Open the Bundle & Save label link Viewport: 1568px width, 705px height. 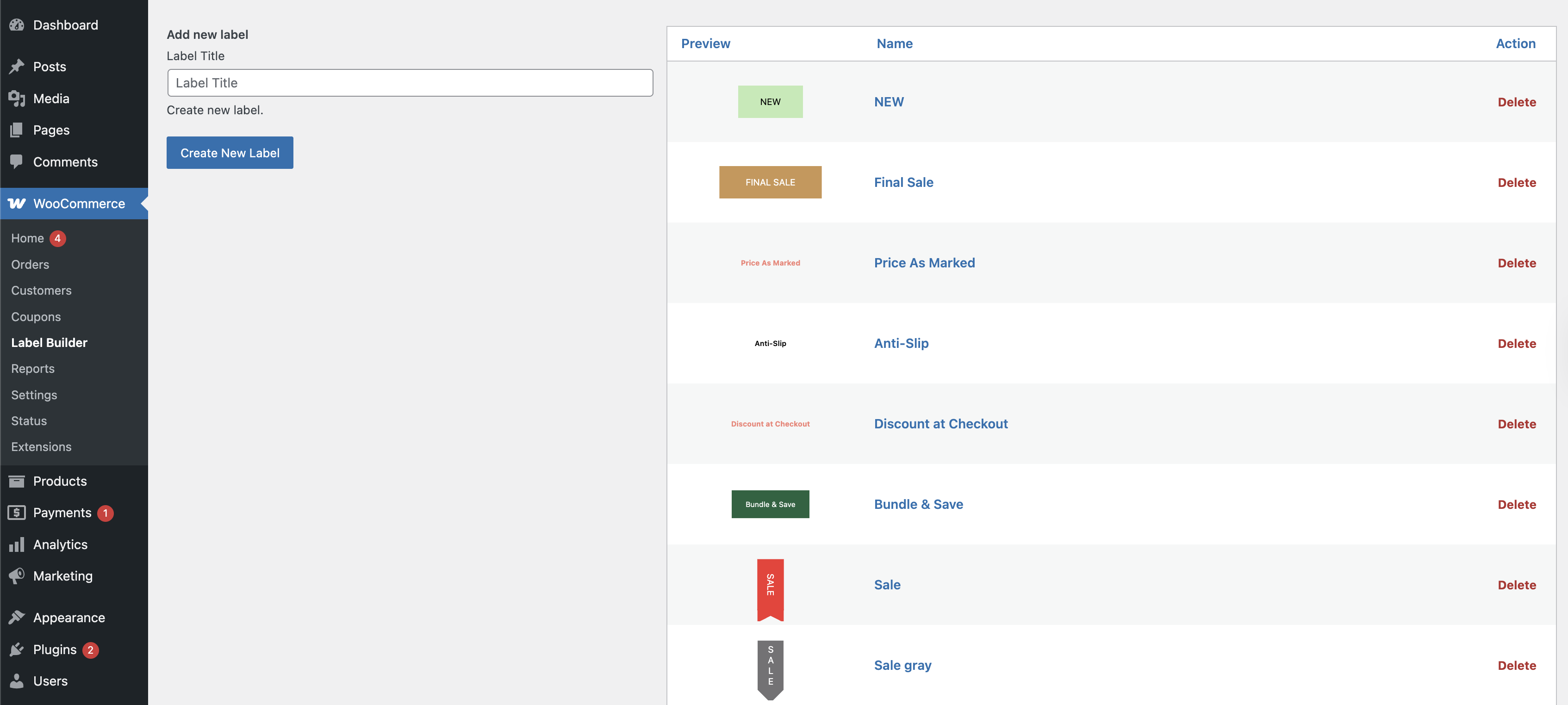(919, 504)
